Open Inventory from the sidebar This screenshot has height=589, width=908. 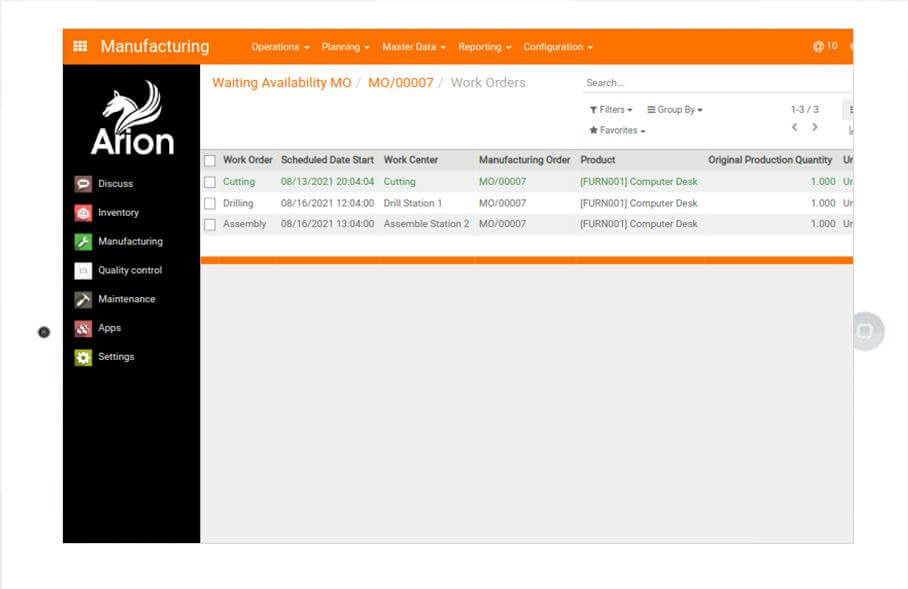[118, 213]
